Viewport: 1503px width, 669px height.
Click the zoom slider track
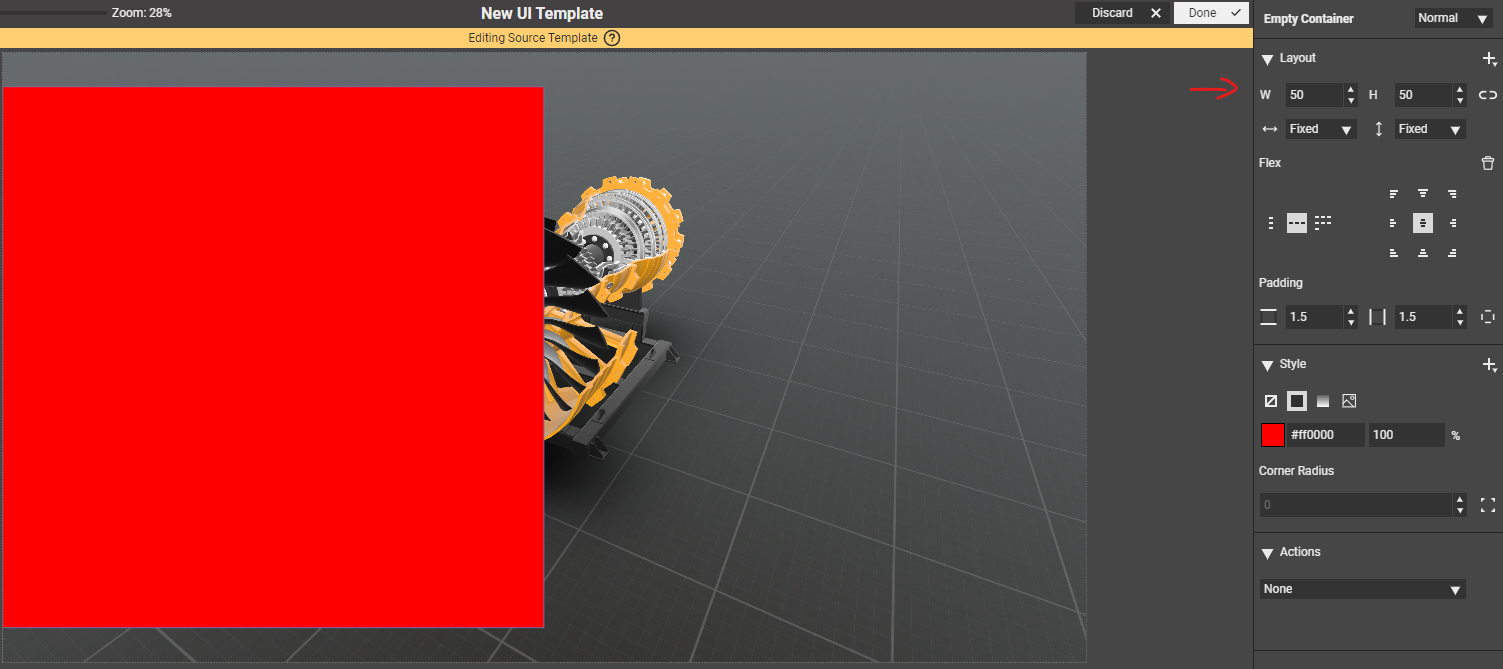coord(52,13)
